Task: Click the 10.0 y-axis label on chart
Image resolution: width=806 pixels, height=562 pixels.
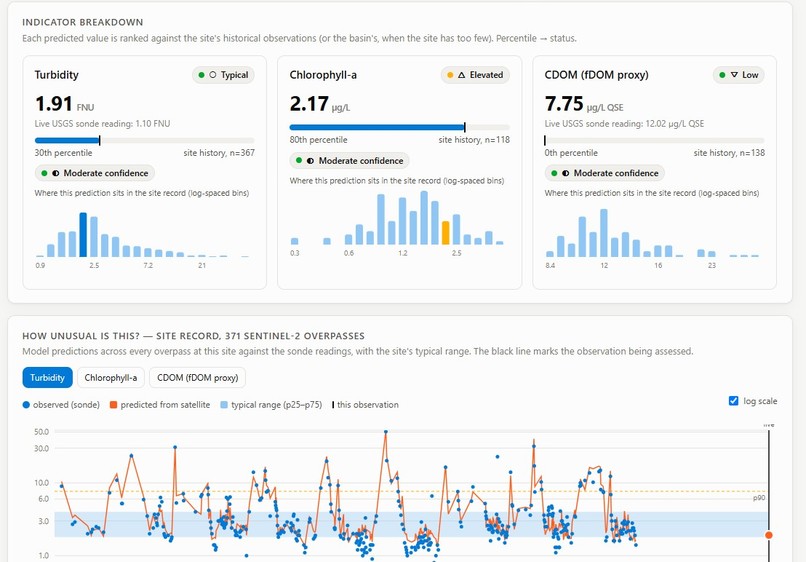Action: coord(42,482)
